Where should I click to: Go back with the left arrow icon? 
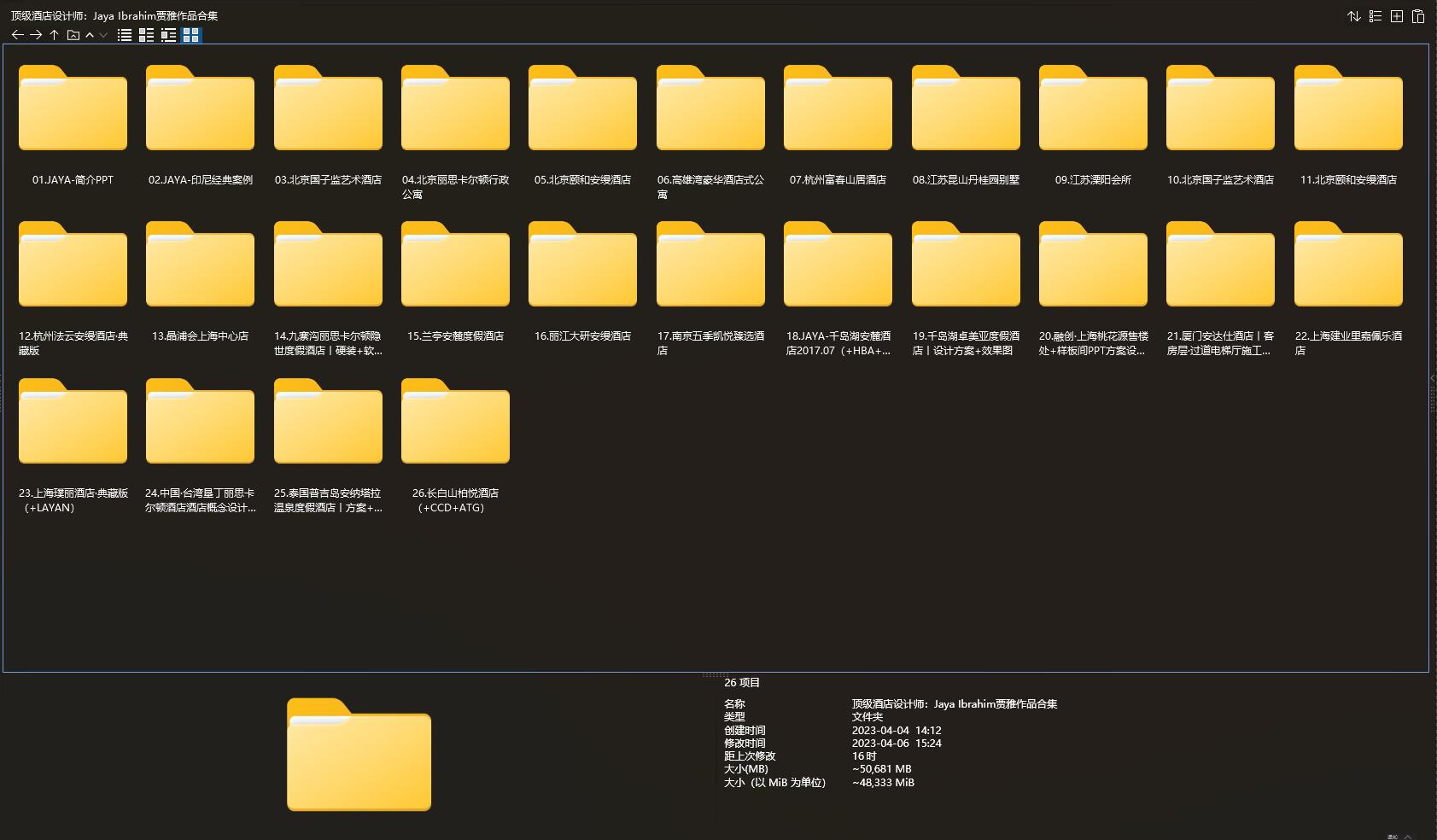17,35
